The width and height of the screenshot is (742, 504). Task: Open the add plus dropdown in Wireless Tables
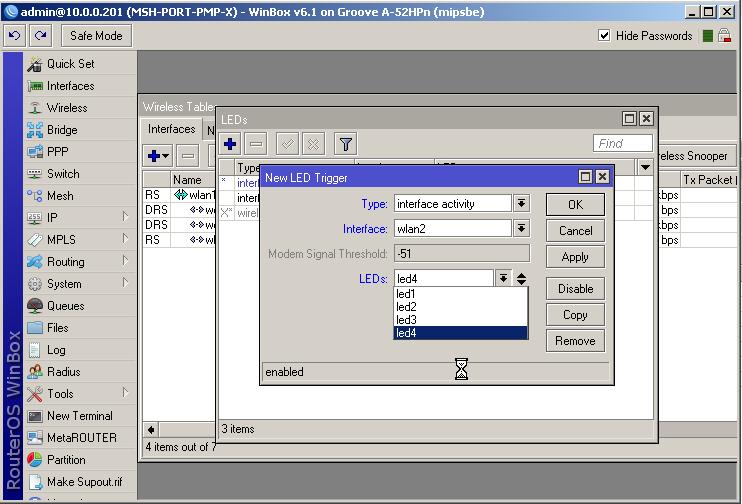158,156
